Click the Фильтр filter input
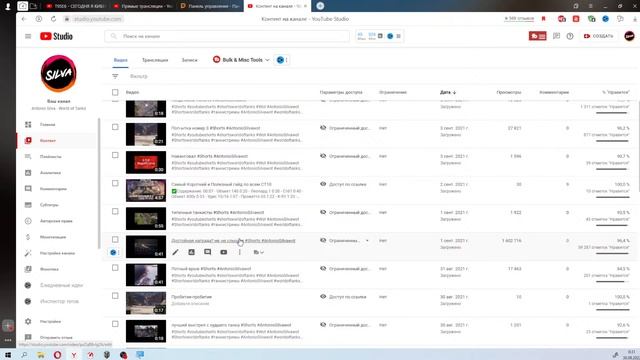This screenshot has height=360, width=640. [139, 76]
